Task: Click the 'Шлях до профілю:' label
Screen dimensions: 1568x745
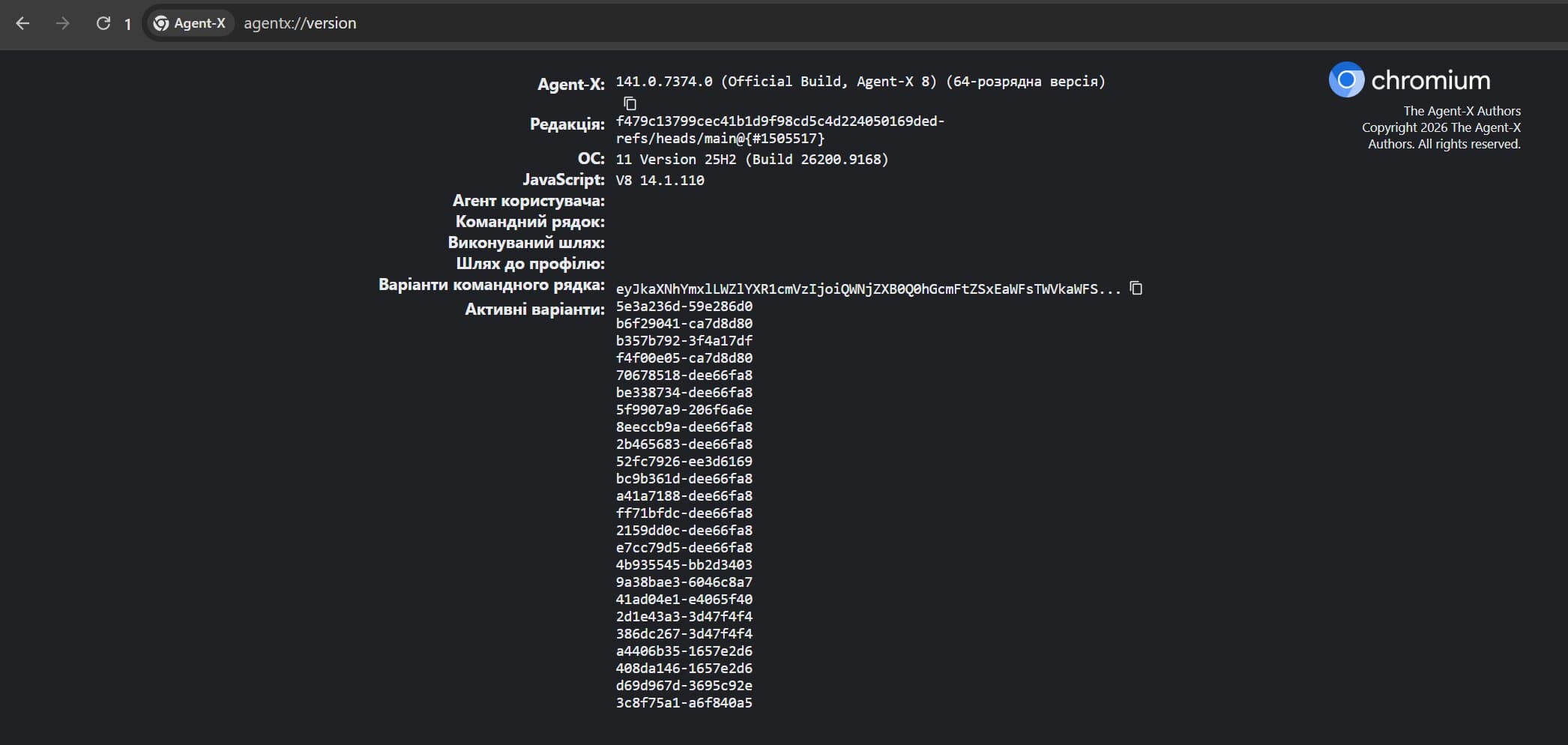Action: click(531, 264)
